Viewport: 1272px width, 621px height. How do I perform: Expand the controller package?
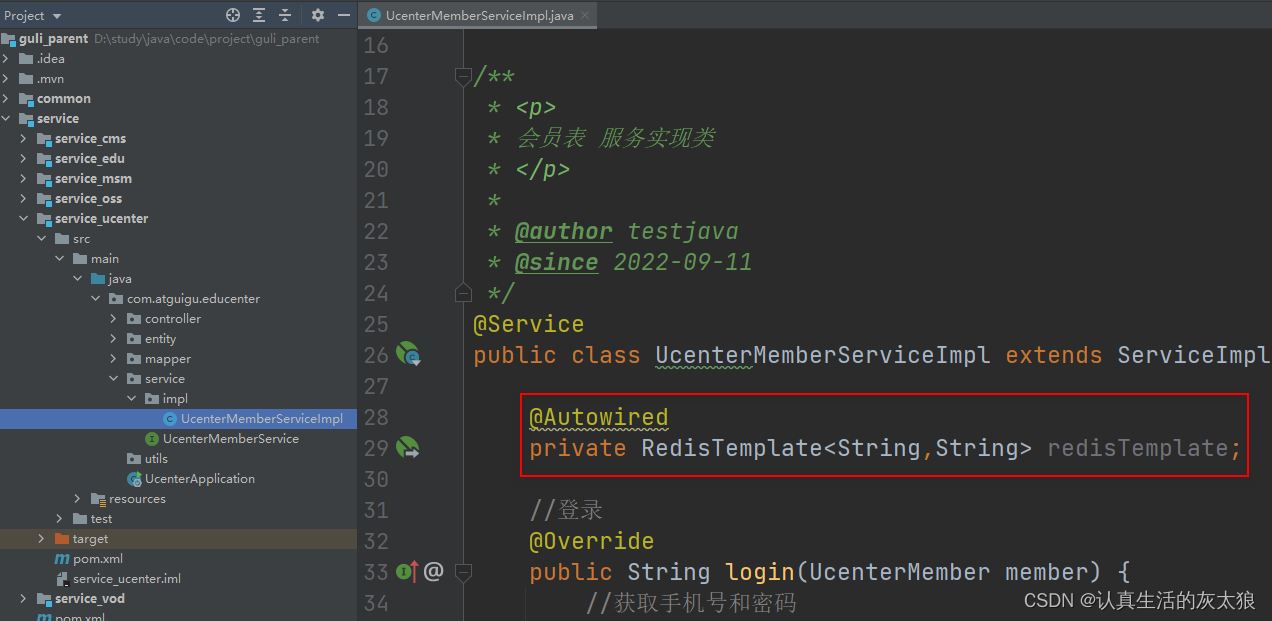pyautogui.click(x=114, y=319)
